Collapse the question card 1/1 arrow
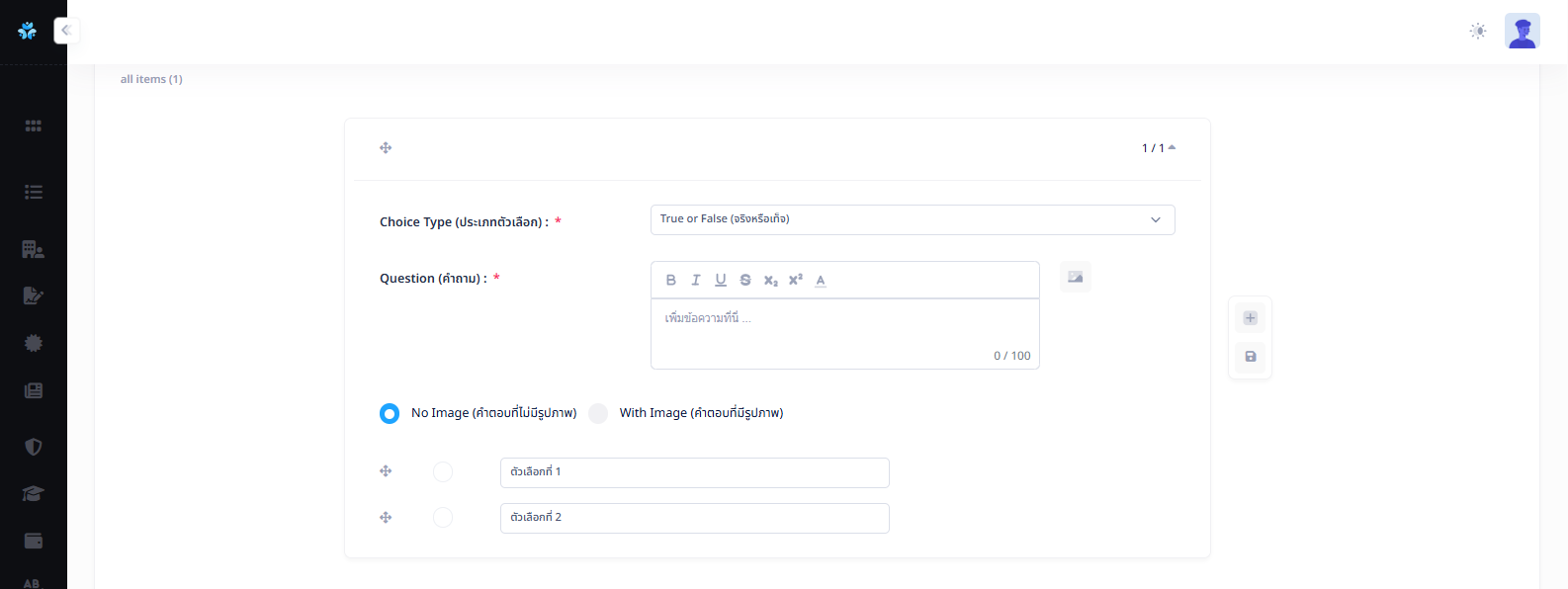The image size is (1568, 589). coord(1172,148)
